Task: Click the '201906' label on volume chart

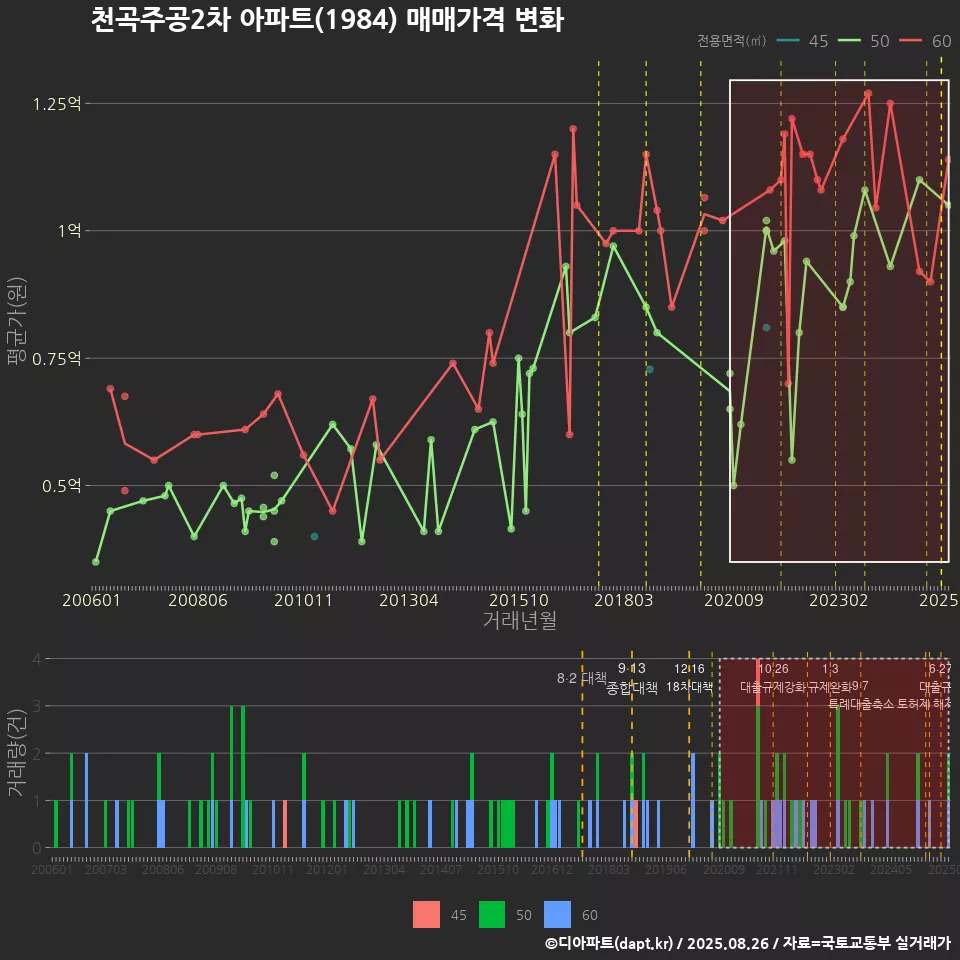Action: (666, 869)
